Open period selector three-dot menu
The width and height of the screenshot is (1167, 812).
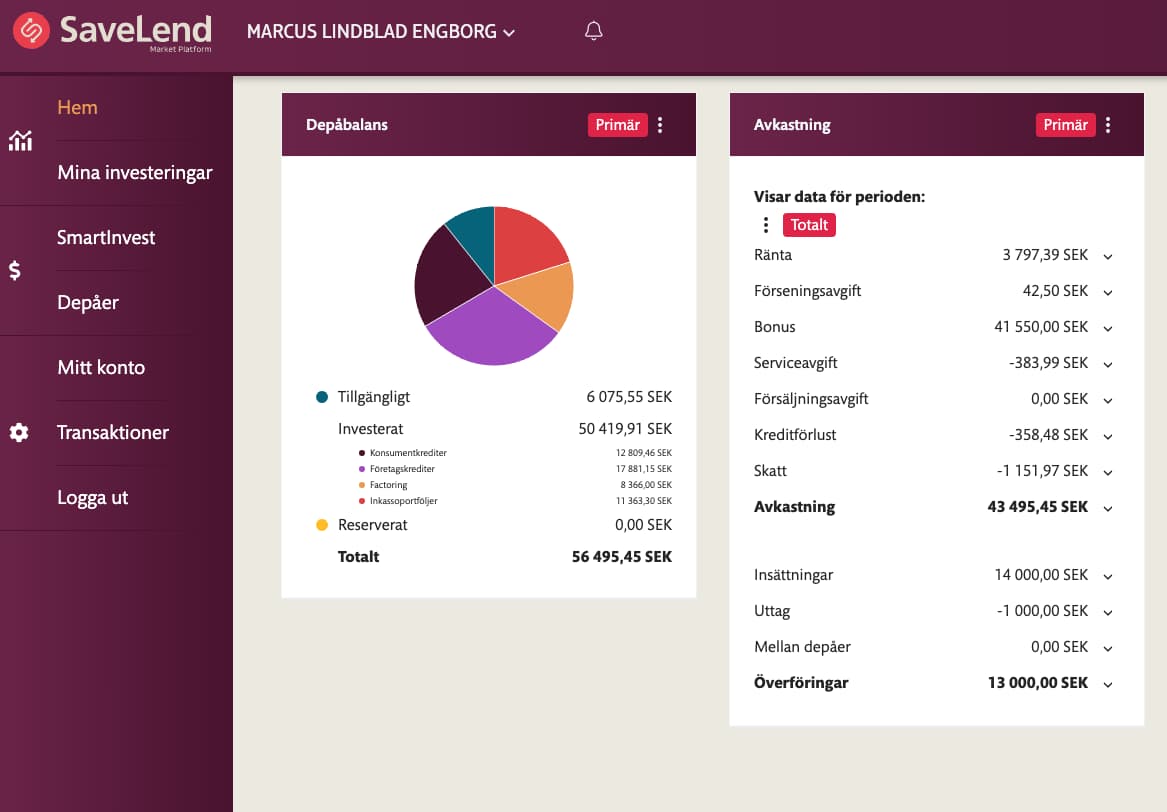(766, 225)
